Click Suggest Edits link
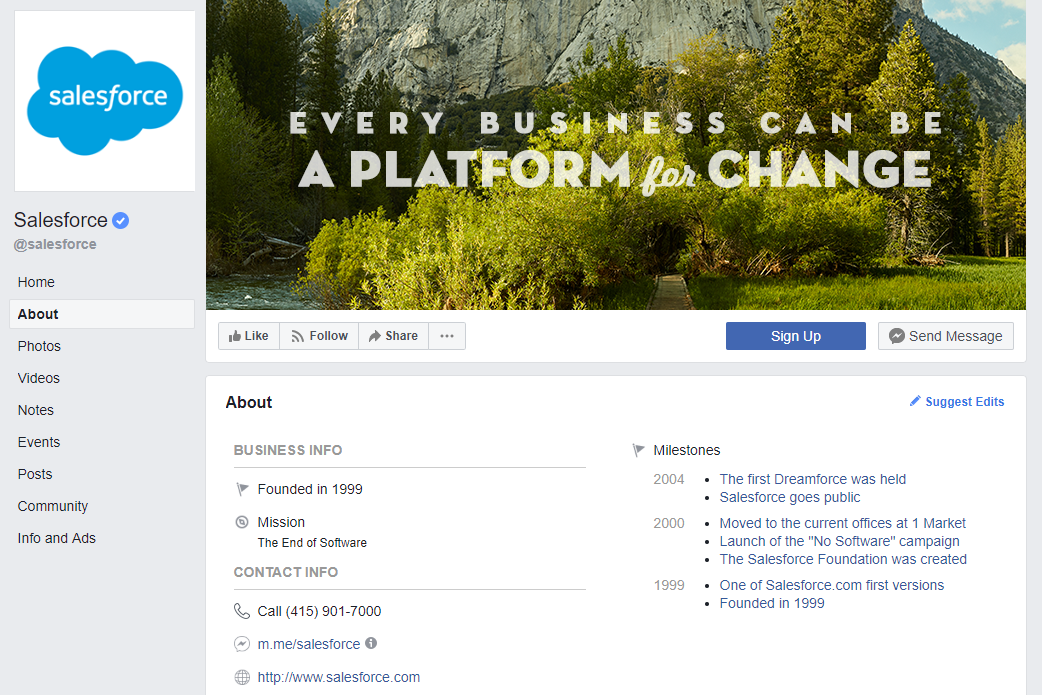This screenshot has height=695, width=1042. tap(957, 402)
